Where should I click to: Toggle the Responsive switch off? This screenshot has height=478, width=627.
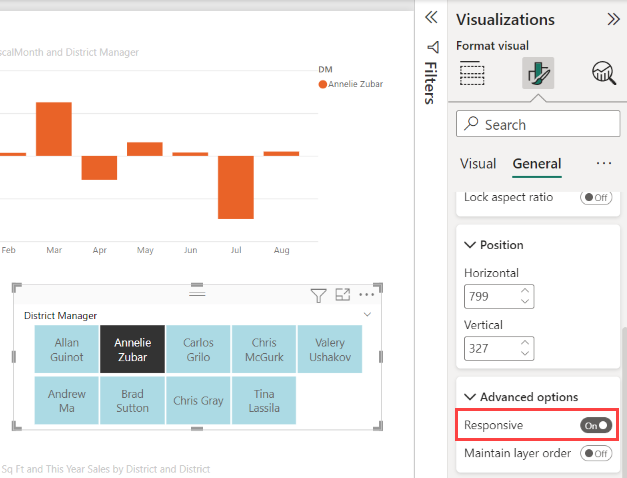coord(596,425)
